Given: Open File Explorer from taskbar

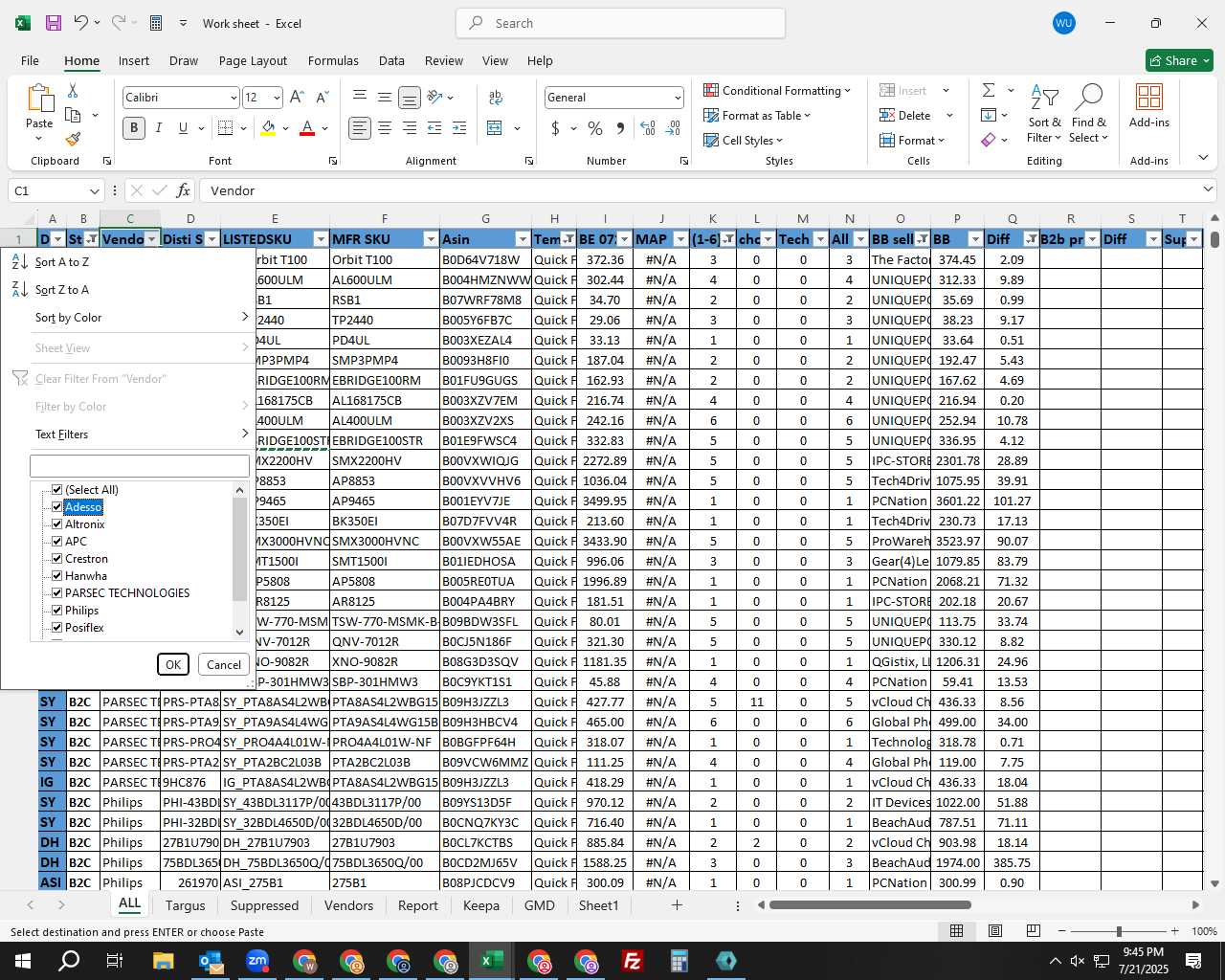Looking at the screenshot, I should coord(163,961).
